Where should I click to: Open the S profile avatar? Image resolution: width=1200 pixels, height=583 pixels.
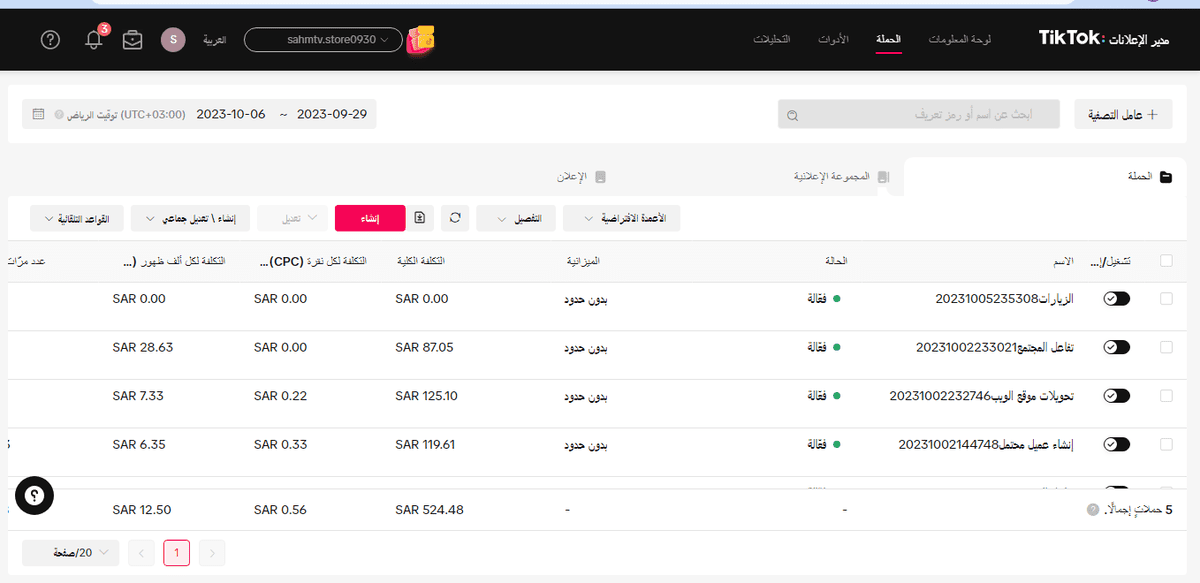[x=172, y=39]
